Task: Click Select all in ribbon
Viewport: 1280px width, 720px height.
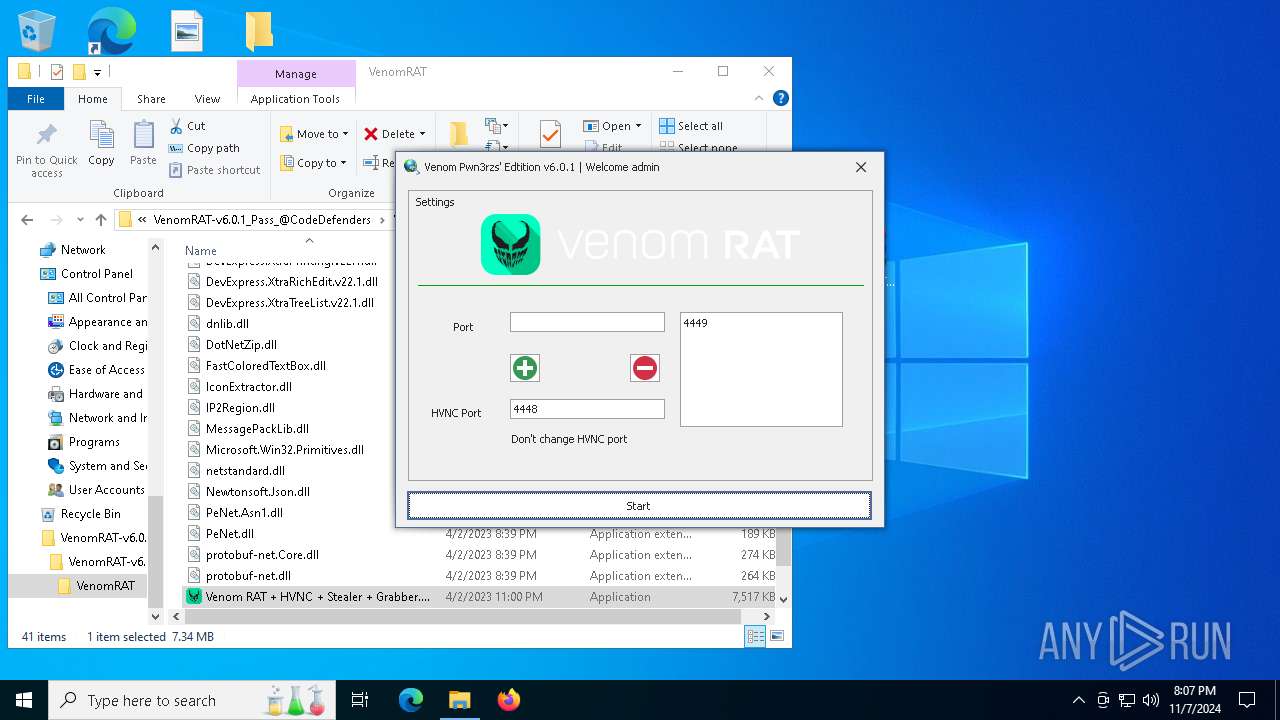Action: pyautogui.click(x=691, y=126)
